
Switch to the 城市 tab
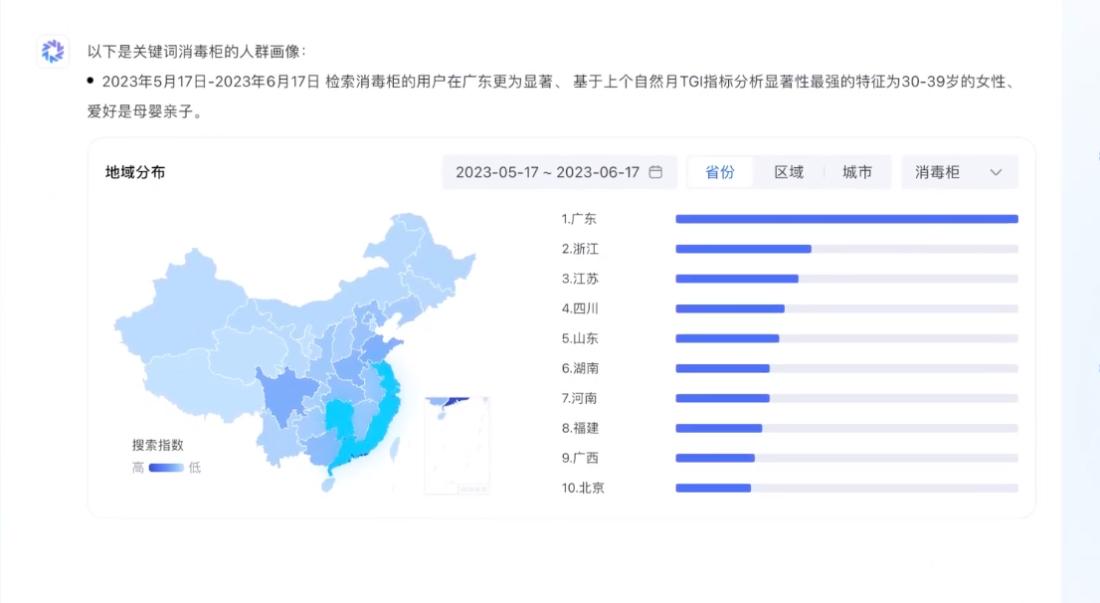click(x=857, y=172)
